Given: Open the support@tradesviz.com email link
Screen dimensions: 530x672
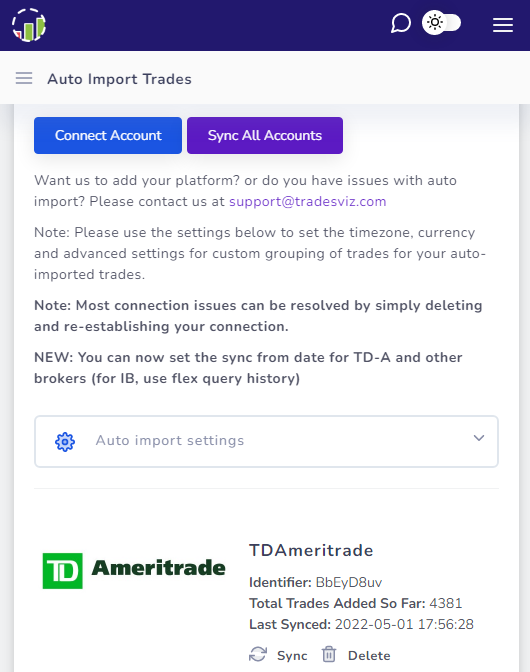Looking at the screenshot, I should [x=308, y=201].
